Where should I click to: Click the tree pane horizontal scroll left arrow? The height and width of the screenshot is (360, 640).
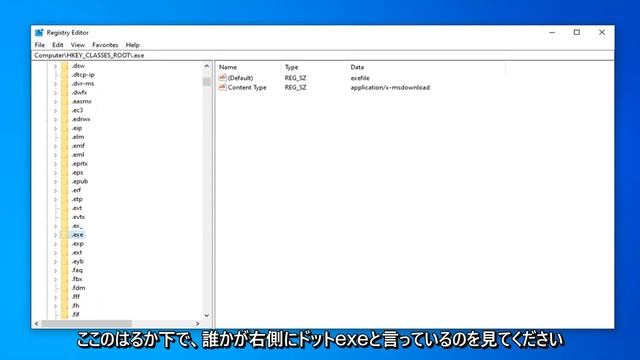tap(37, 324)
